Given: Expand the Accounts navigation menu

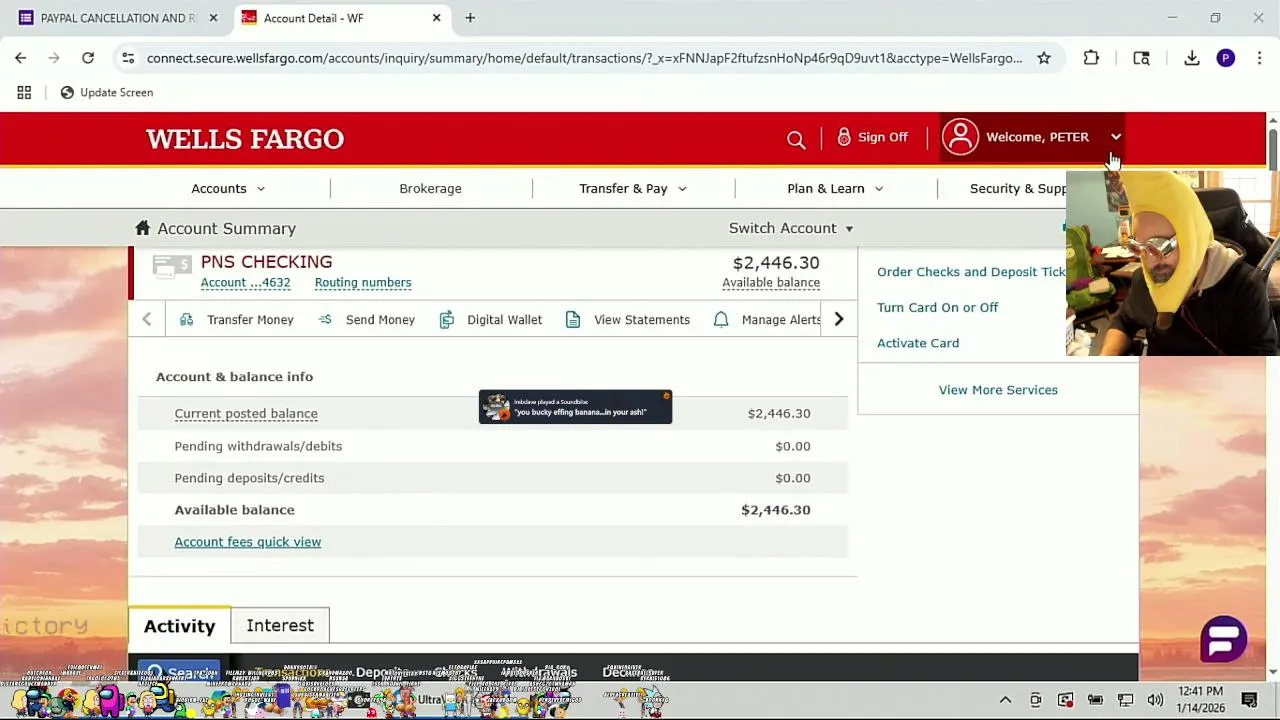Looking at the screenshot, I should pos(228,188).
